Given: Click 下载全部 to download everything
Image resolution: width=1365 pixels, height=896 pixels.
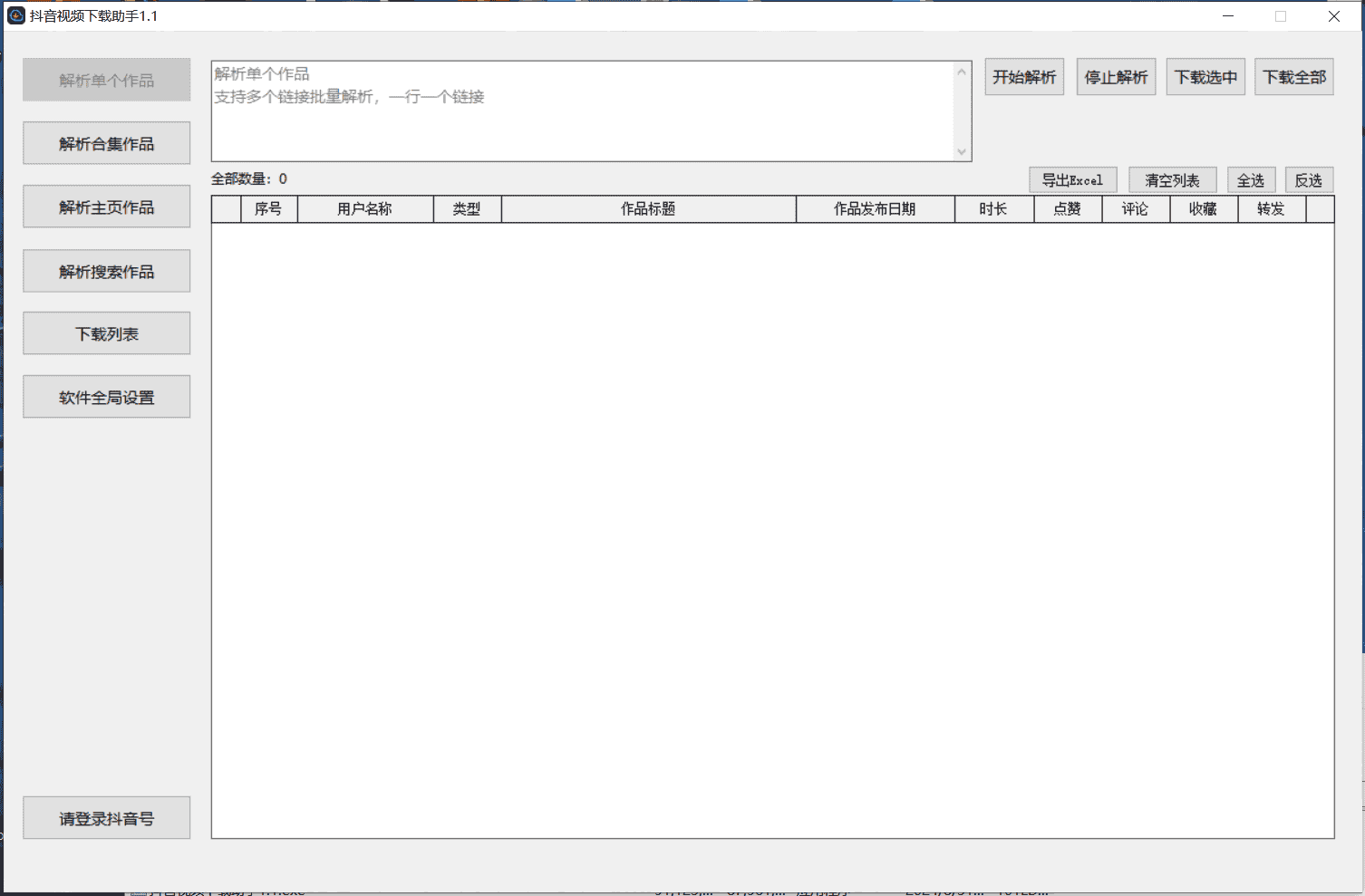Looking at the screenshot, I should click(1293, 76).
